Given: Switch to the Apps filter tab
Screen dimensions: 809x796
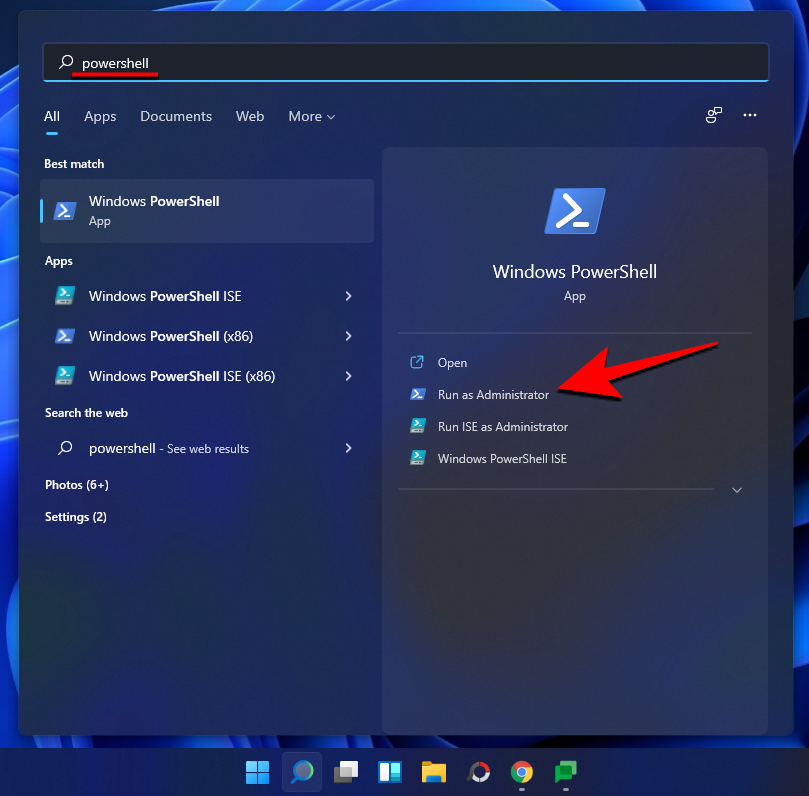Looking at the screenshot, I should 100,116.
